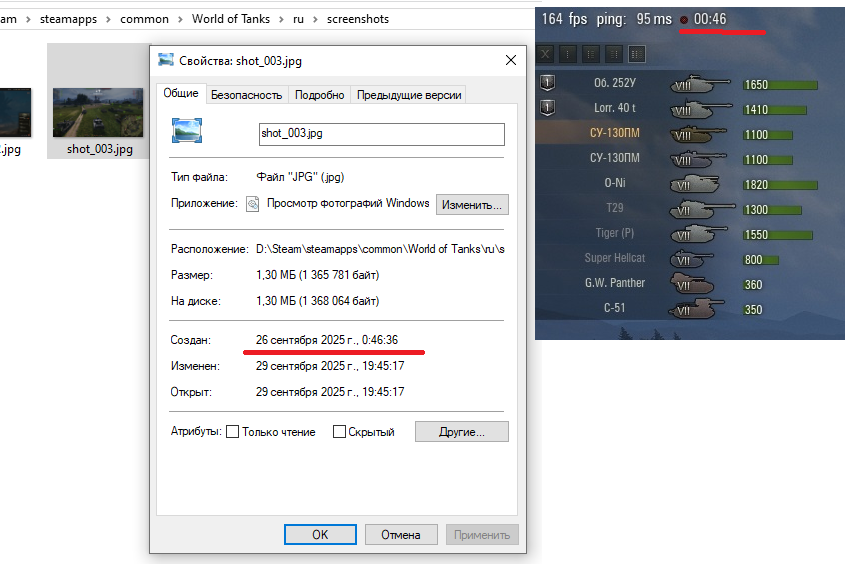Toggle the Только чтение checkbox
Screen dimensions: 845x564
click(x=232, y=431)
